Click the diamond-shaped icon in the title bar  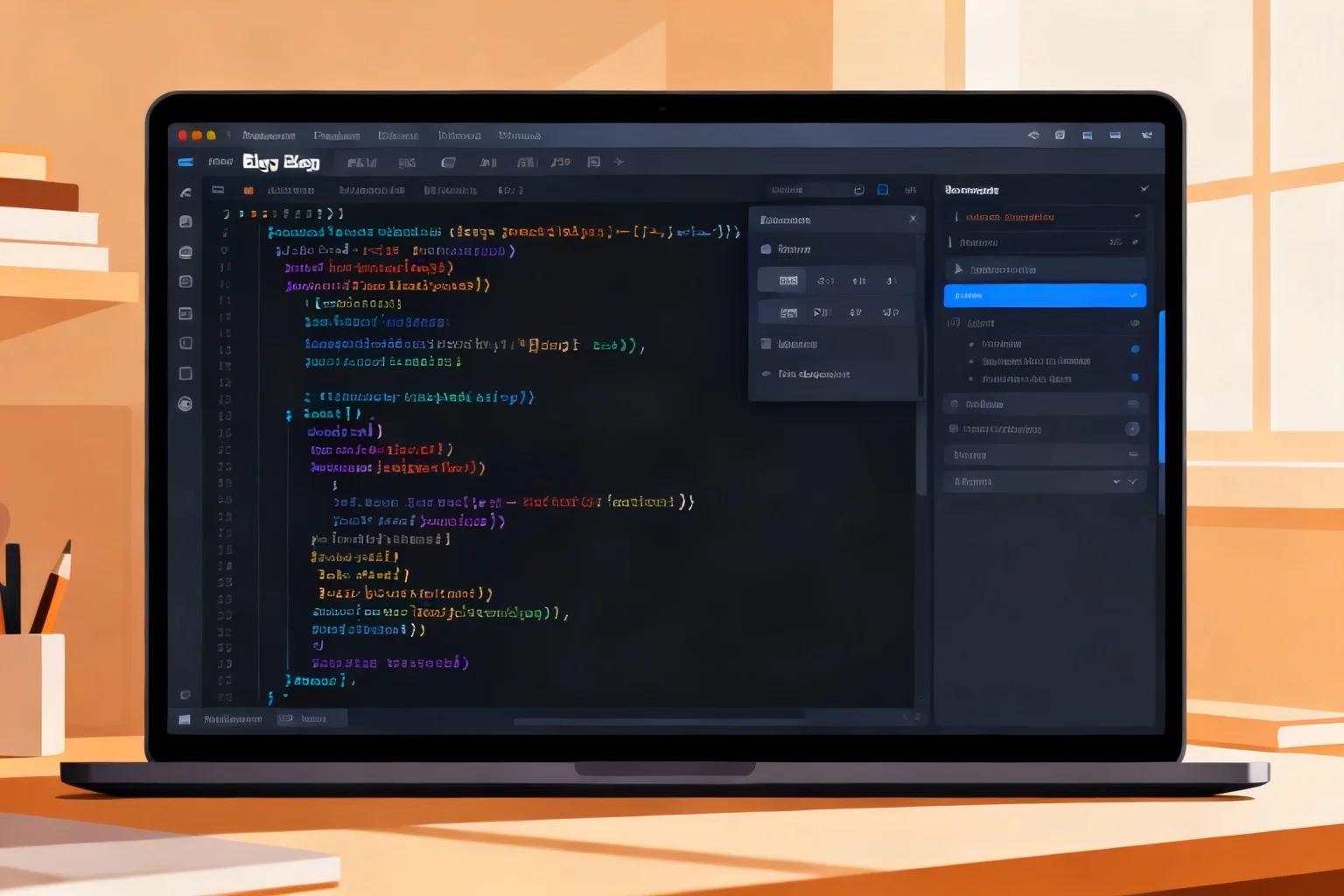point(1033,136)
